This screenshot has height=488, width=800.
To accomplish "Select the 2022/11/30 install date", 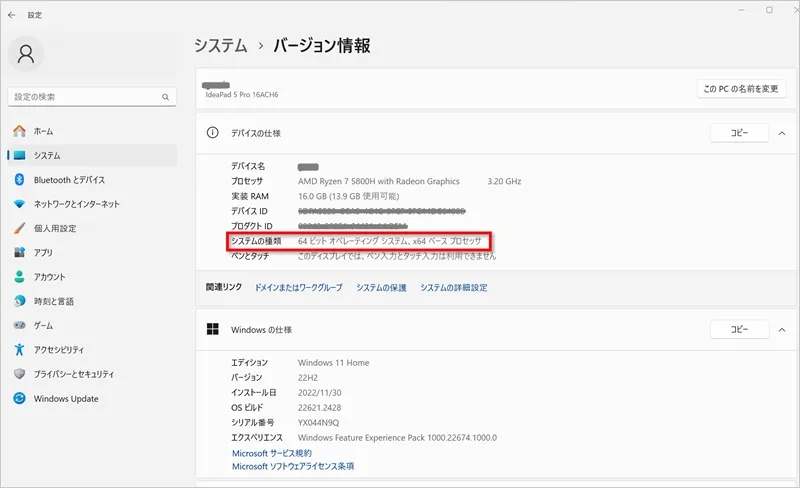I will tap(320, 393).
